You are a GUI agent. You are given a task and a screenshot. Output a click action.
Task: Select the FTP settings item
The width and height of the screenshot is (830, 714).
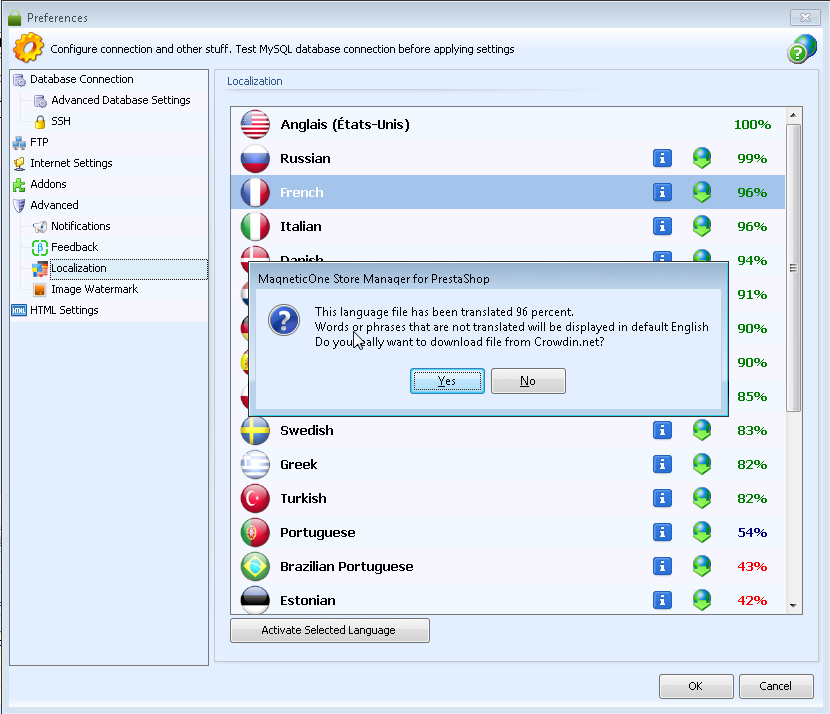click(x=39, y=142)
